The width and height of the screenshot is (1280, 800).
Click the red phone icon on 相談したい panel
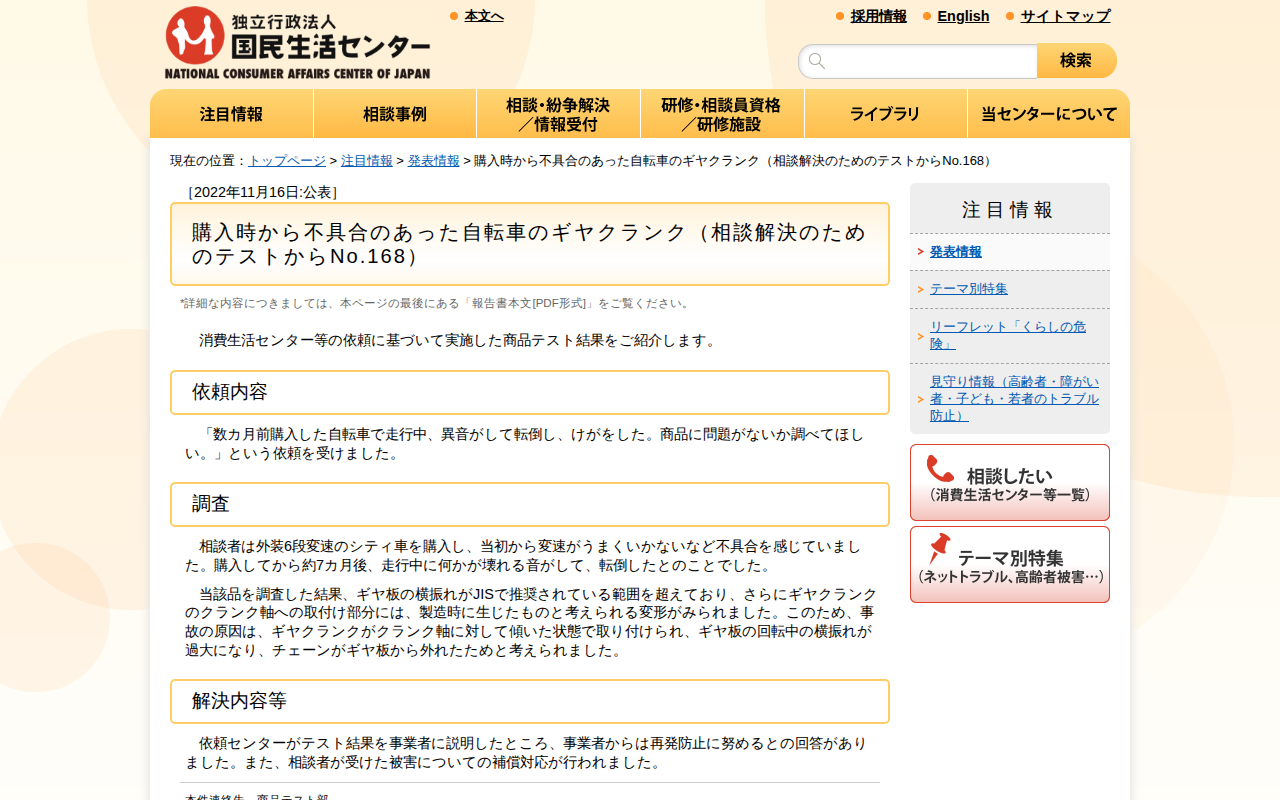938,470
